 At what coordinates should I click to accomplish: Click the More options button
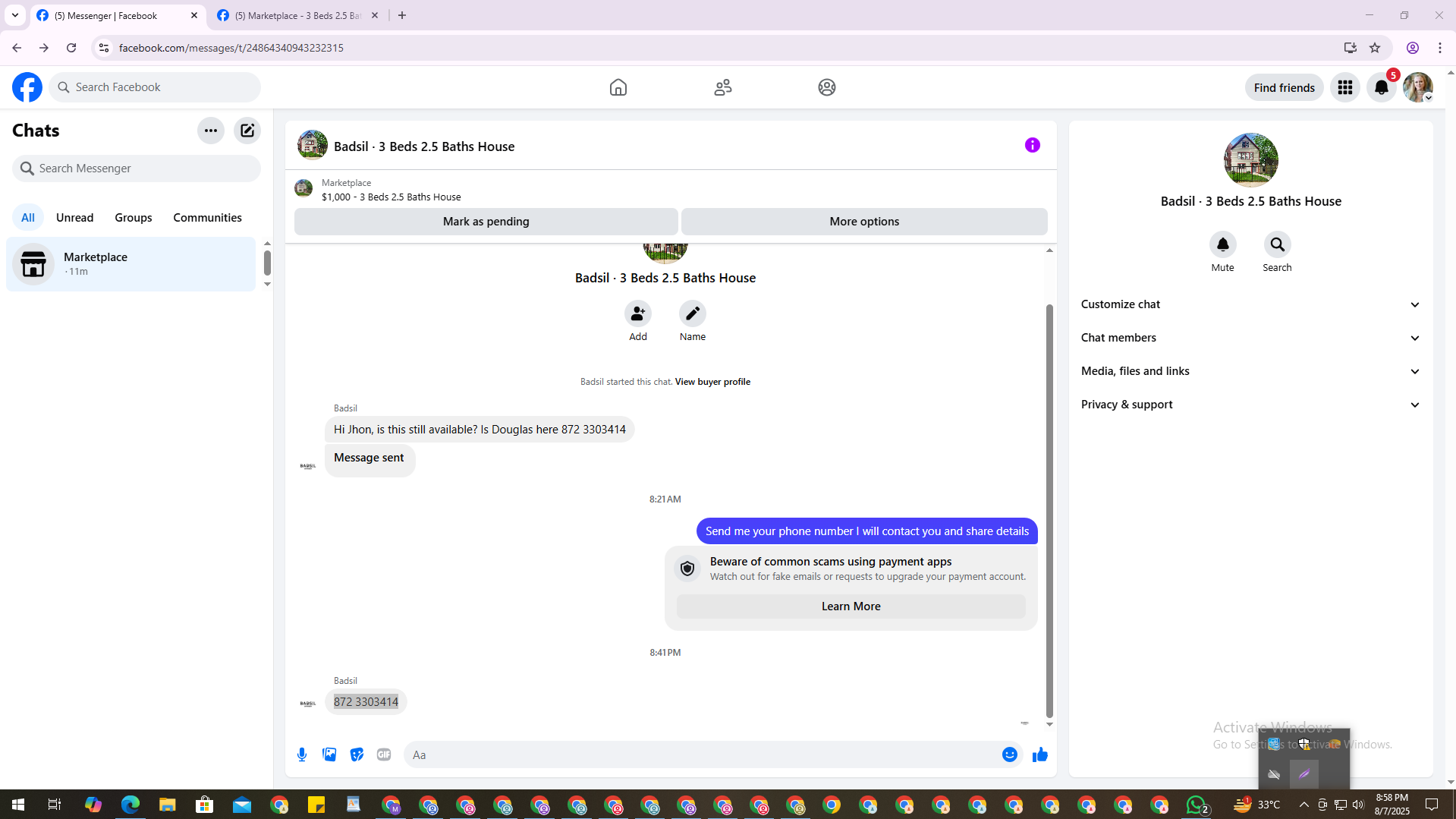(864, 222)
